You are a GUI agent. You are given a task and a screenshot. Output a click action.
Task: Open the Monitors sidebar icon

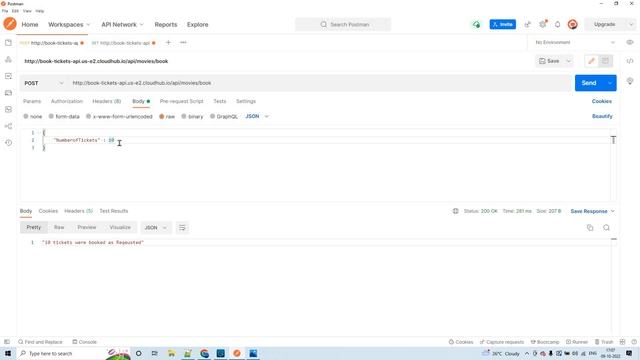click(8, 109)
